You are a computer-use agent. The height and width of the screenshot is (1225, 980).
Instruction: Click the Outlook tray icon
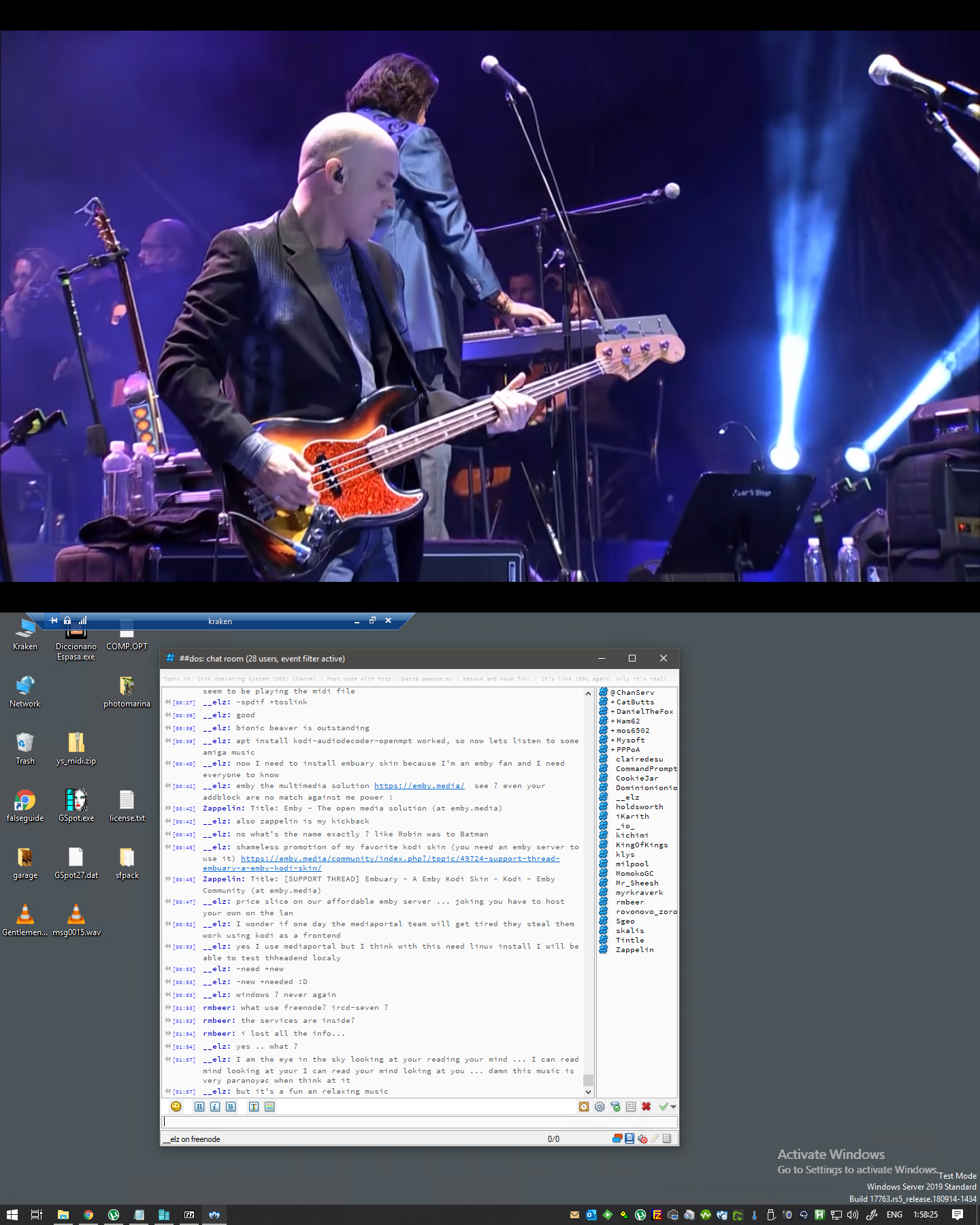[591, 1215]
